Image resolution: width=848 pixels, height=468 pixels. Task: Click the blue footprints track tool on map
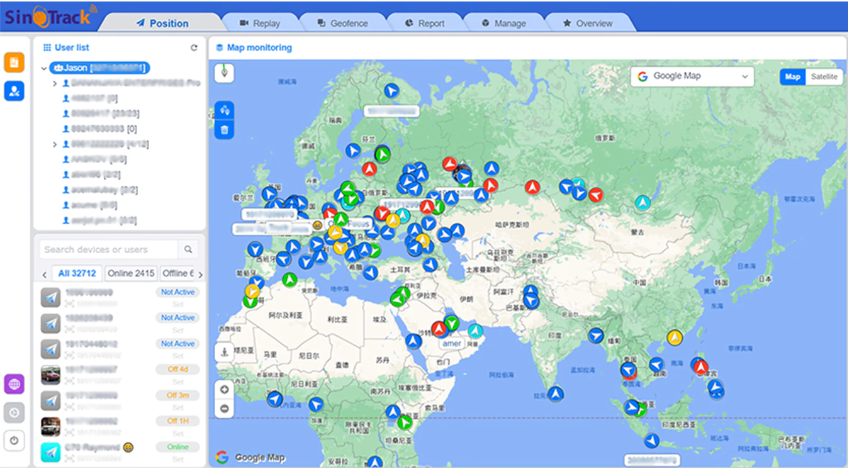point(224,111)
